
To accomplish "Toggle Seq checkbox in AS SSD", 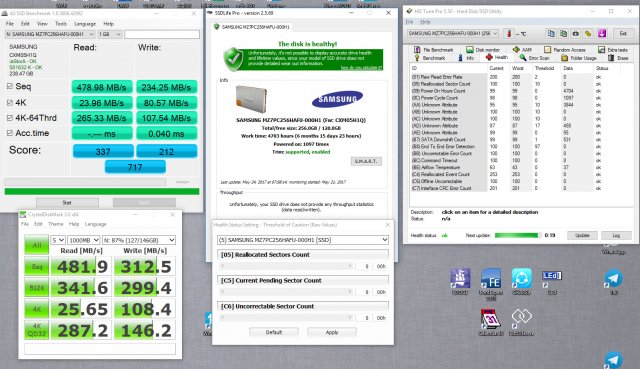I will [x=10, y=86].
